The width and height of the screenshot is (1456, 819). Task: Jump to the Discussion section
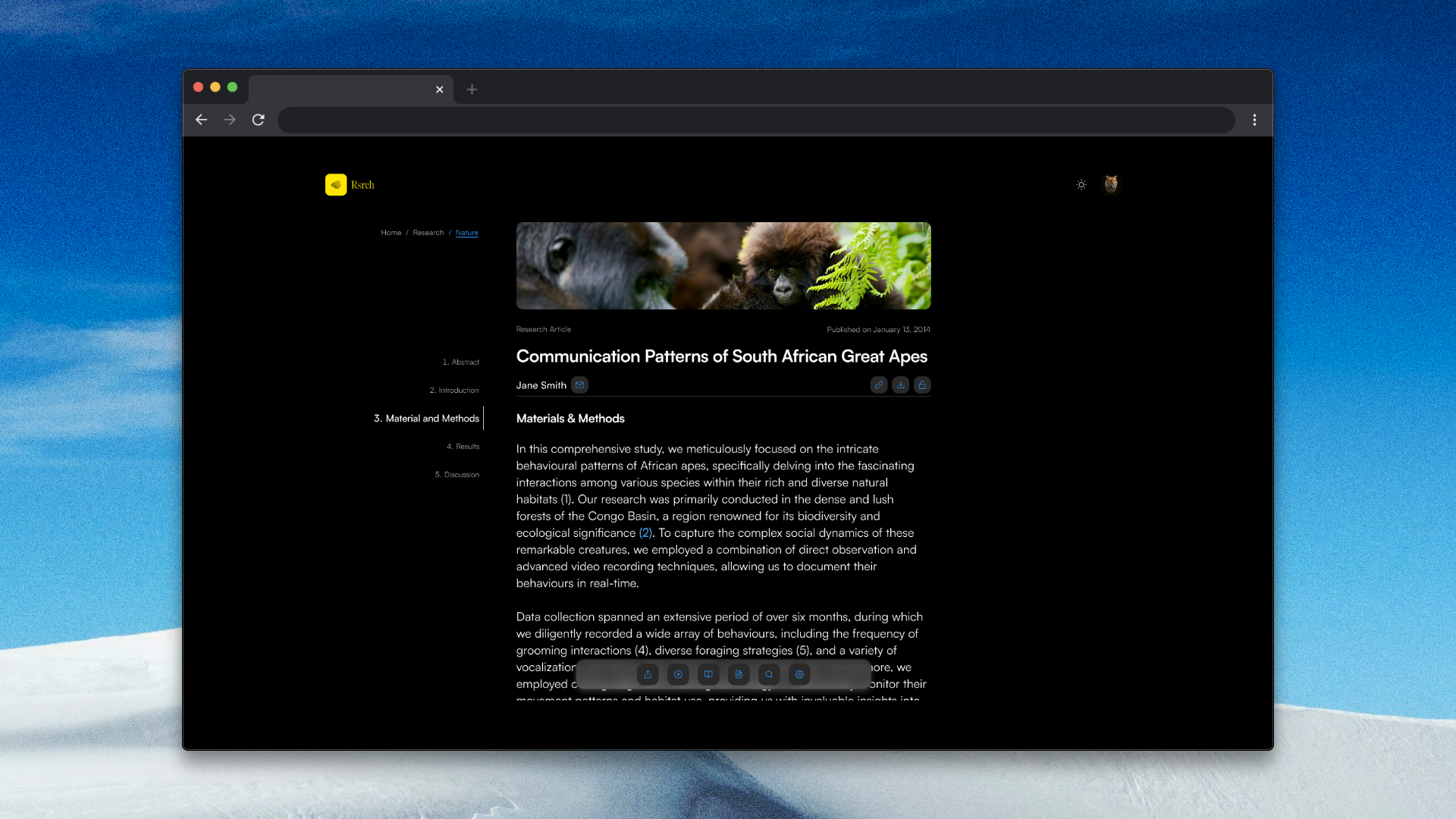[x=457, y=475]
